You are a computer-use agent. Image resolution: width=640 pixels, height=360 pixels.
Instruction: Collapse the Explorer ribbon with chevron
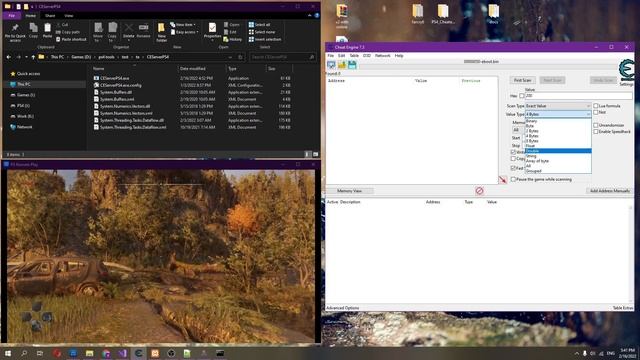click(309, 16)
